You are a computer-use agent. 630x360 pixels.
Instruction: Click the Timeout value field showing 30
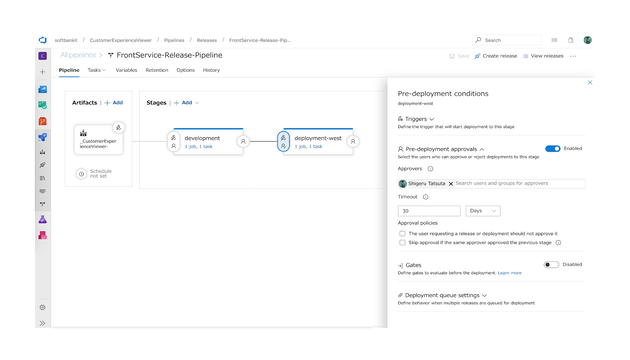pyautogui.click(x=429, y=211)
